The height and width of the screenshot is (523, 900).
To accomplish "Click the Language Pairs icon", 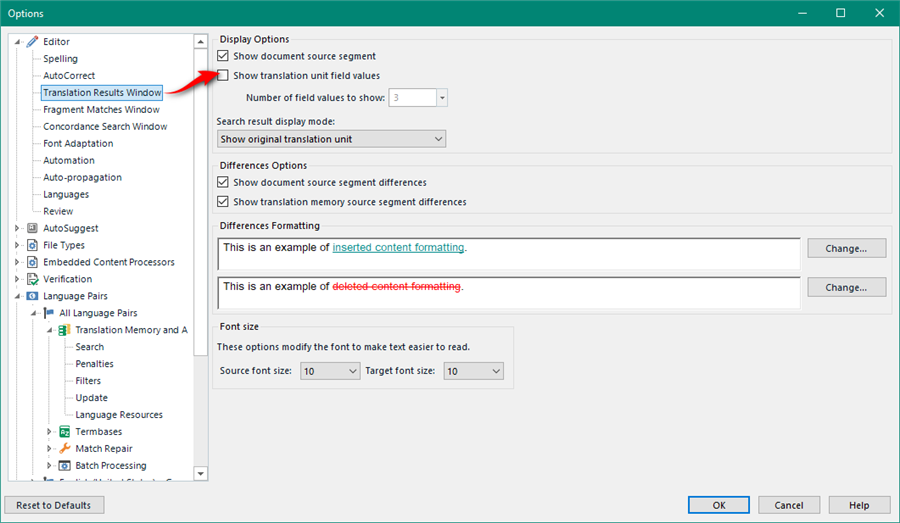I will coord(32,296).
